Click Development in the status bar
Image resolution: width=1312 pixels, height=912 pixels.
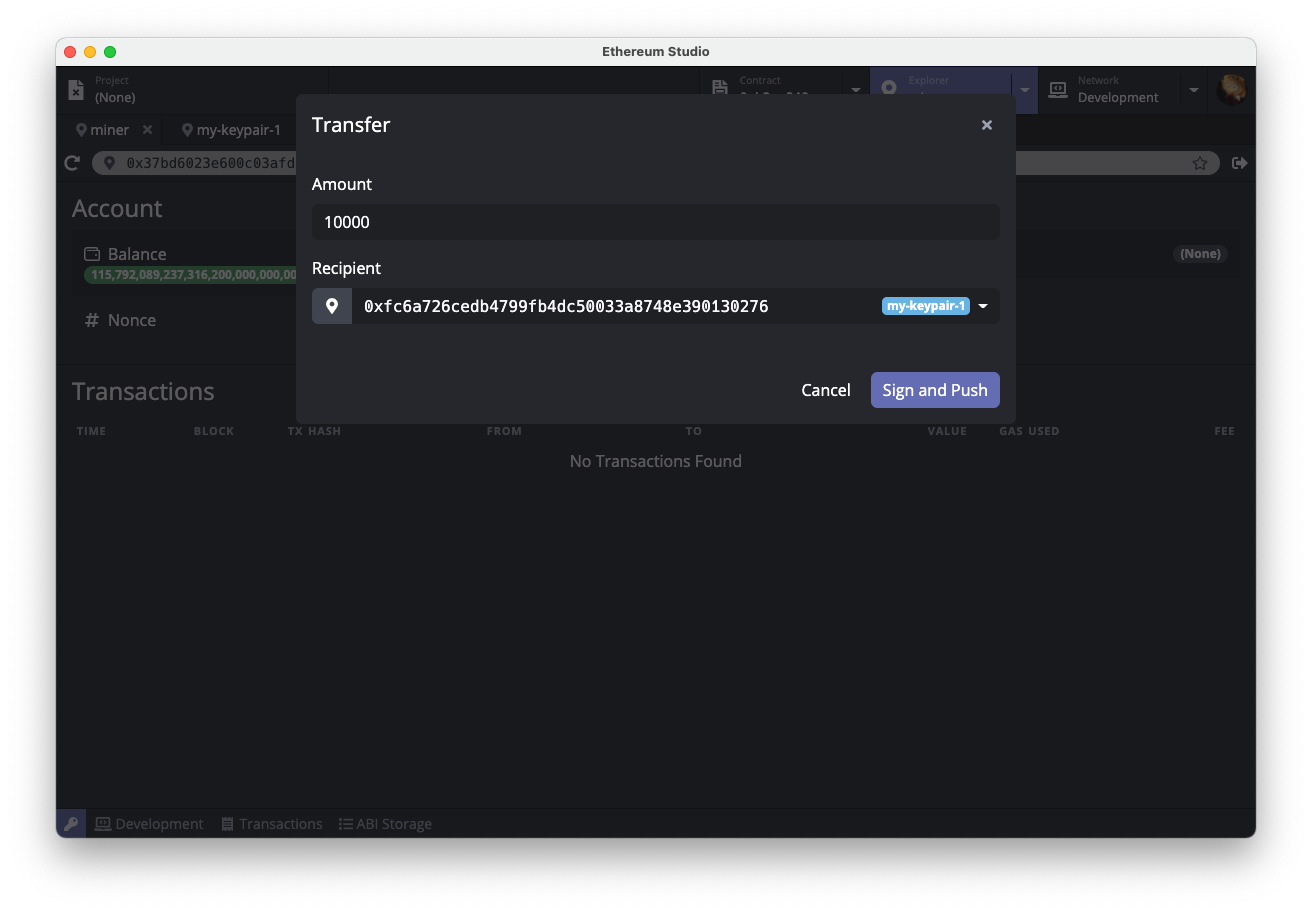[149, 824]
